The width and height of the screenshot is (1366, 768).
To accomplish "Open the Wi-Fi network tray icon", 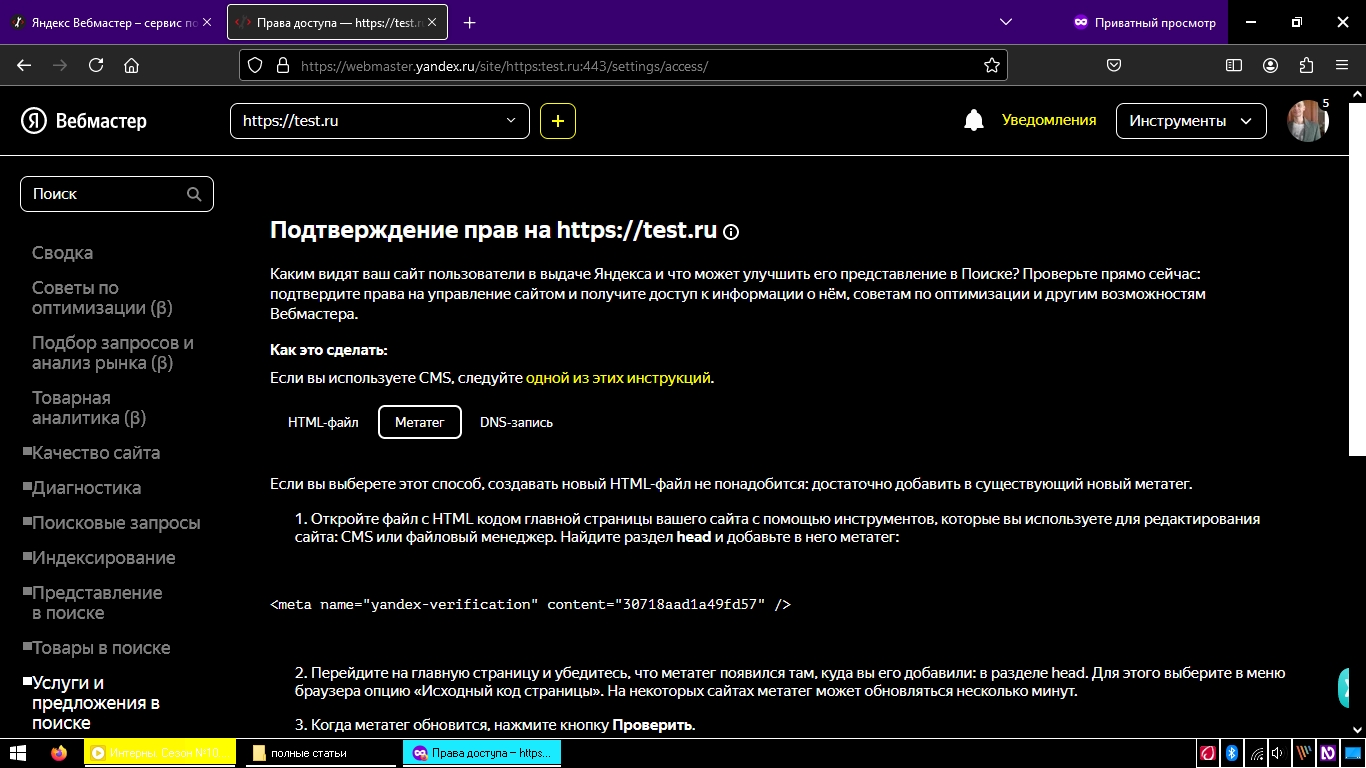I will [x=1256, y=753].
